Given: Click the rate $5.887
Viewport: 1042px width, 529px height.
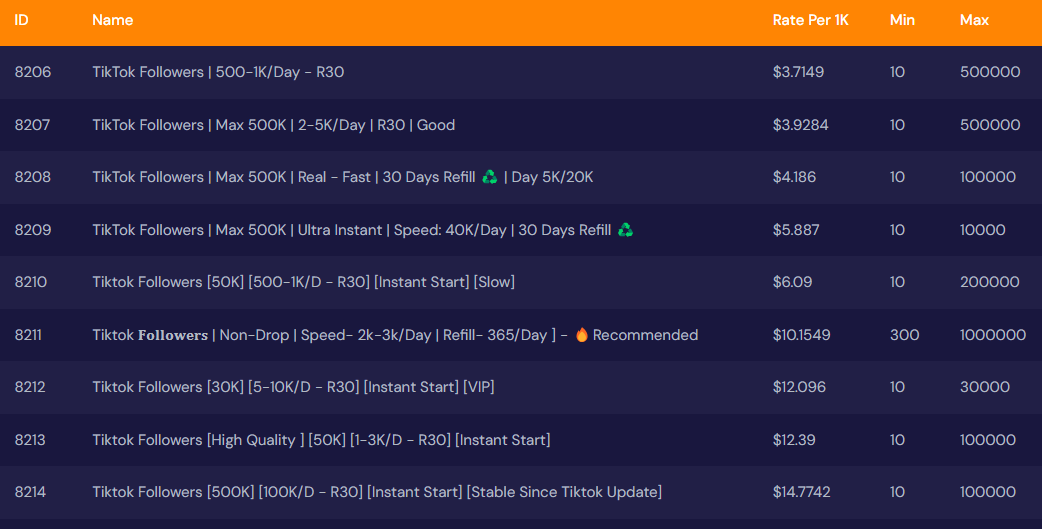Looking at the screenshot, I should [796, 230].
